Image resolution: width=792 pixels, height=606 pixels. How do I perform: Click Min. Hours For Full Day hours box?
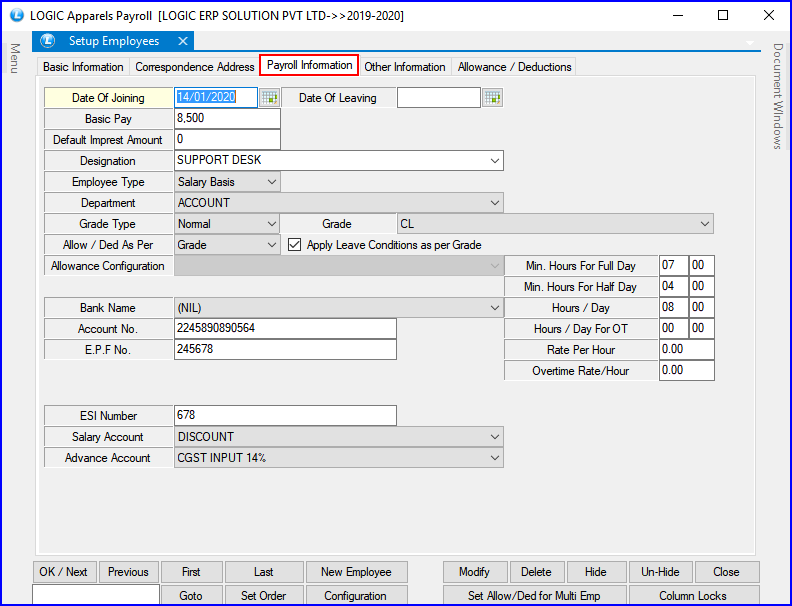tap(673, 266)
